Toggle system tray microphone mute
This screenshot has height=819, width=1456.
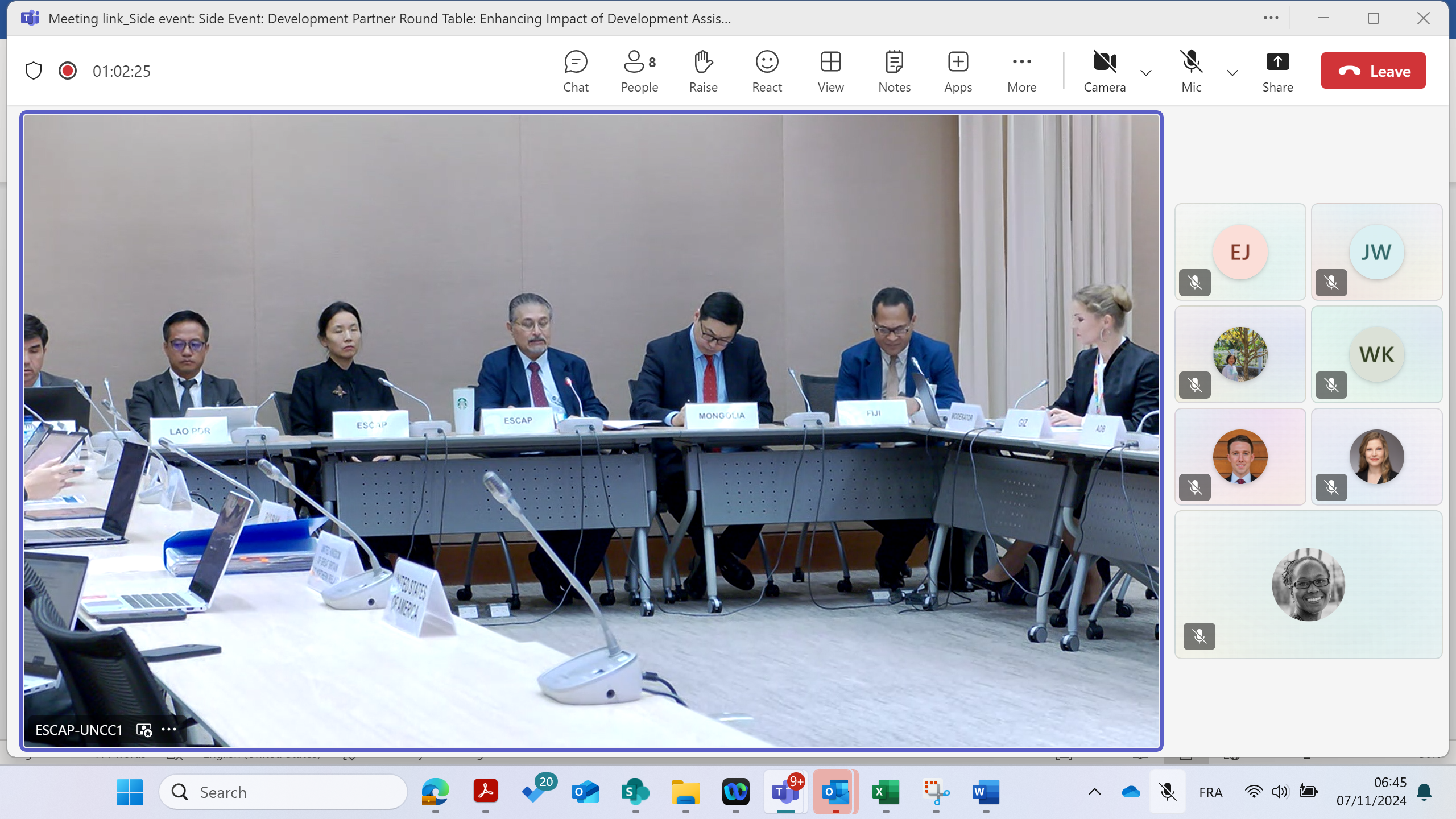click(x=1168, y=792)
